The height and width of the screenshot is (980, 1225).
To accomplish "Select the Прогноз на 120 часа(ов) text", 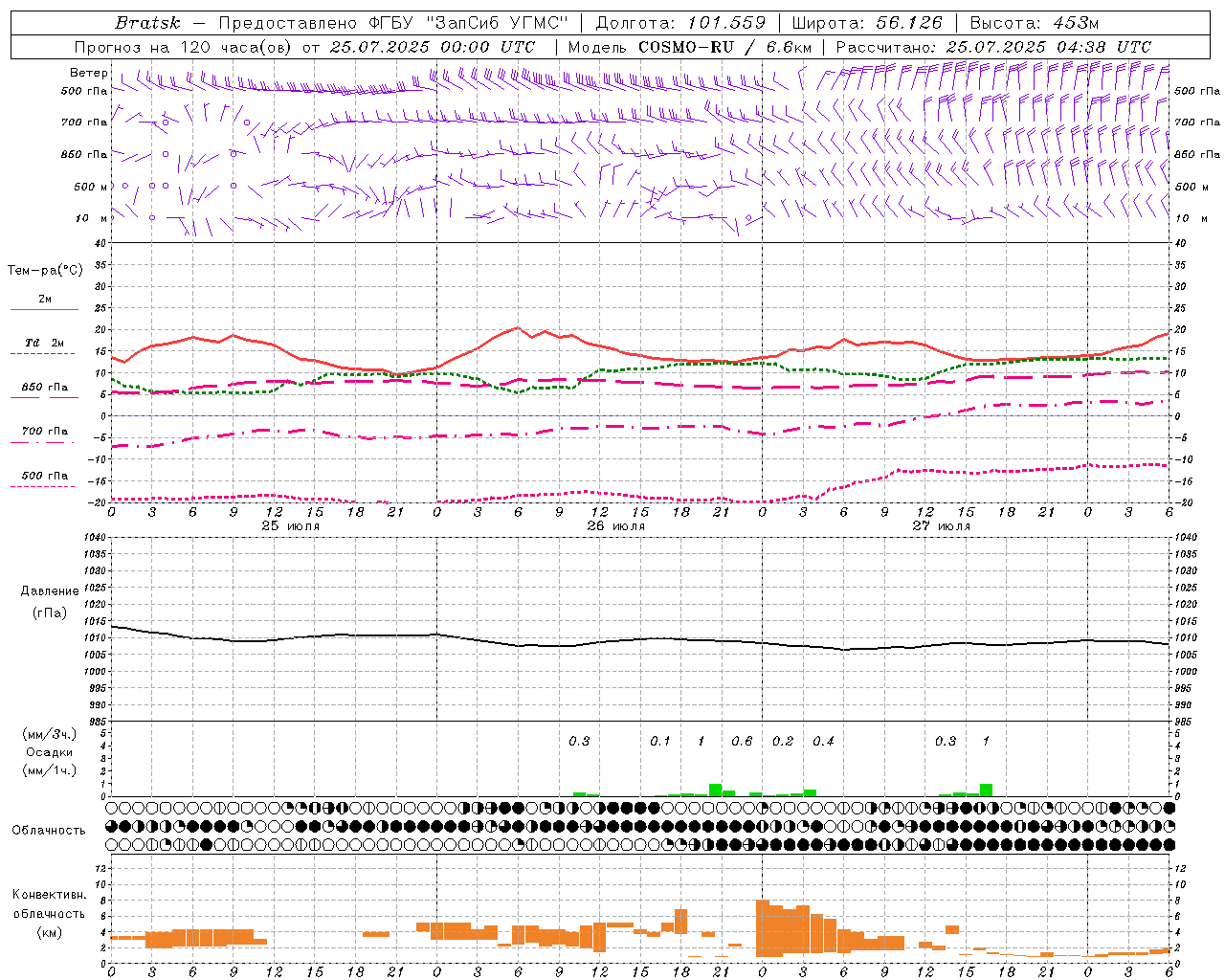I will tap(185, 47).
